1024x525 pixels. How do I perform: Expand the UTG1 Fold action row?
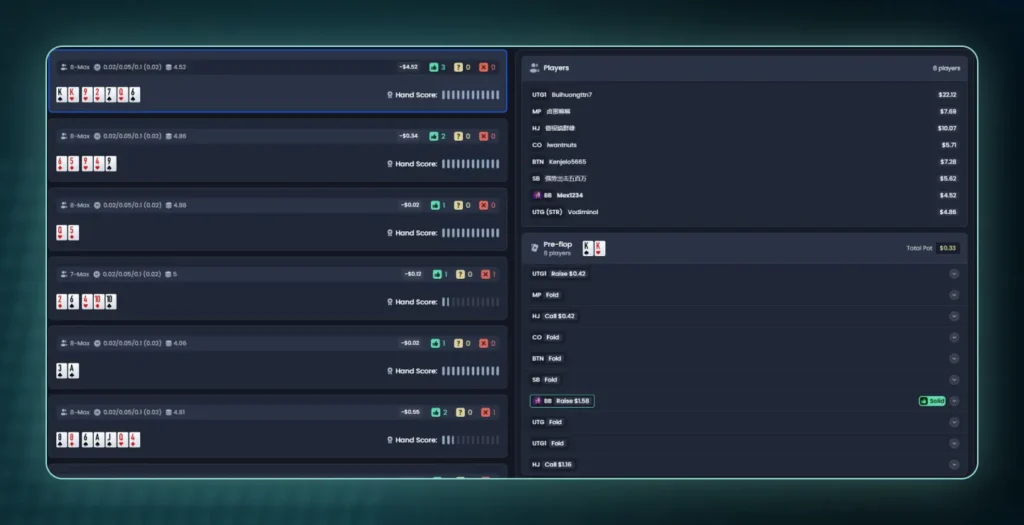click(954, 443)
